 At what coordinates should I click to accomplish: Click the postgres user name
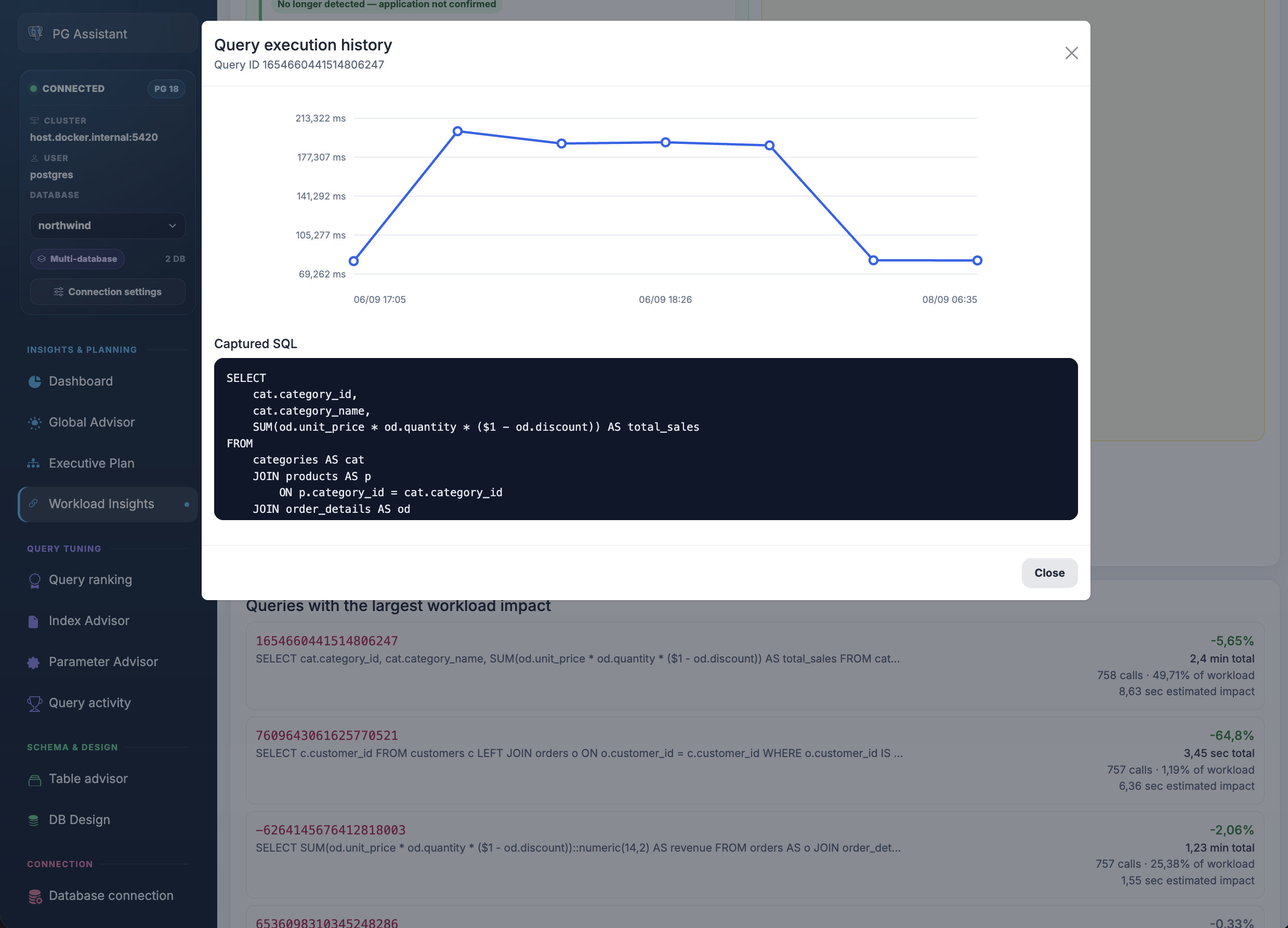tap(51, 175)
